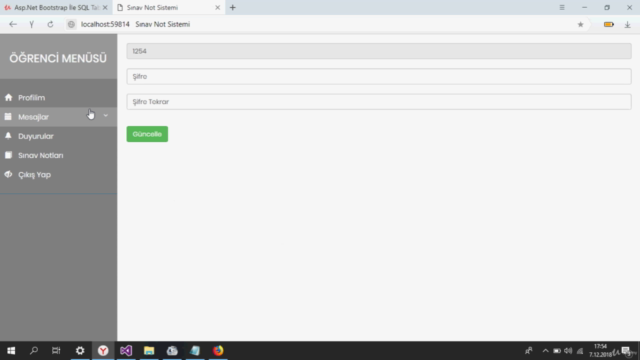Click Yandex Browser taskbar icon
Screen dimensions: 640x360
coord(103,351)
